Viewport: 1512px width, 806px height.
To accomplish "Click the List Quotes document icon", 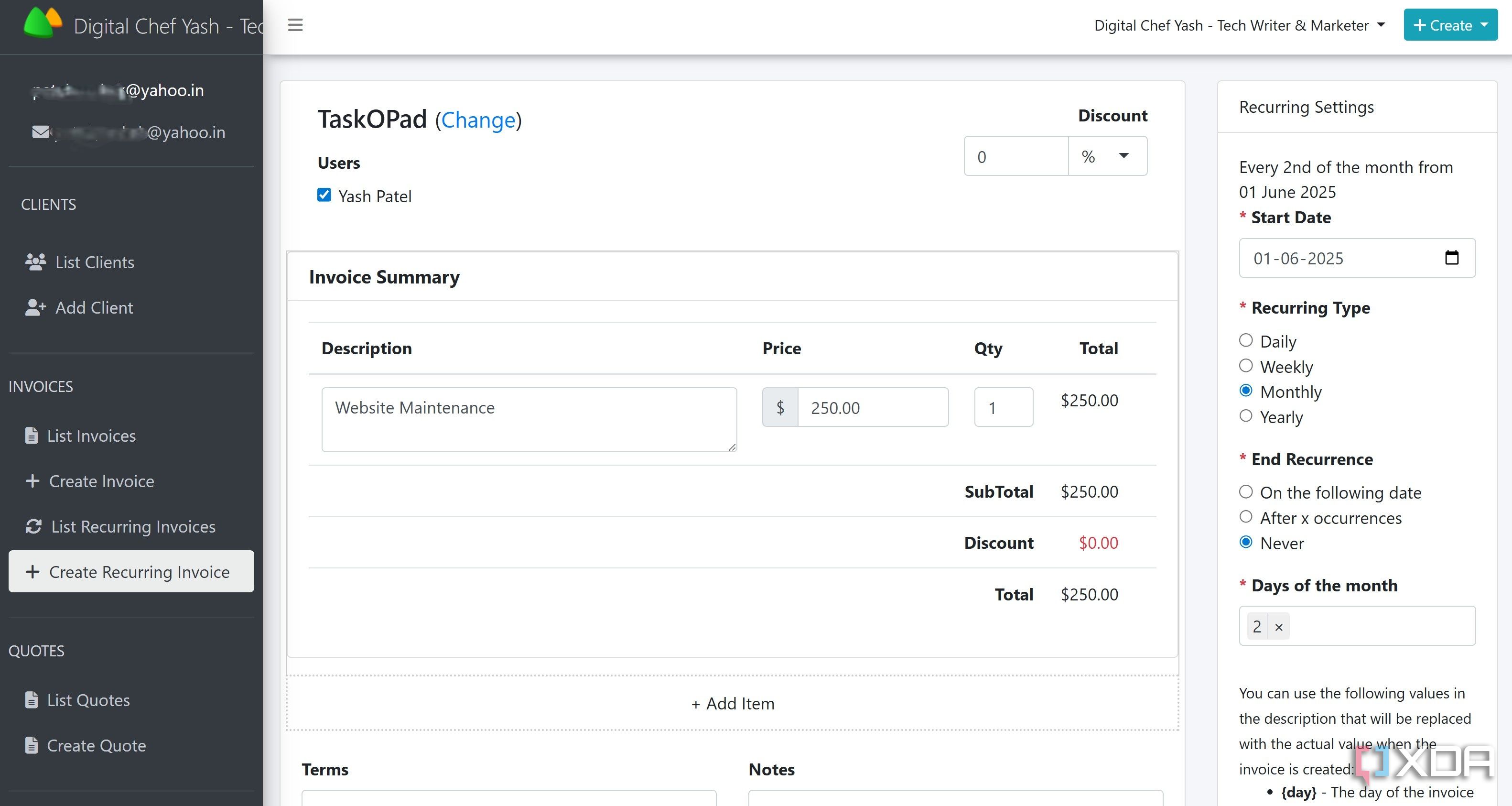I will pos(32,699).
